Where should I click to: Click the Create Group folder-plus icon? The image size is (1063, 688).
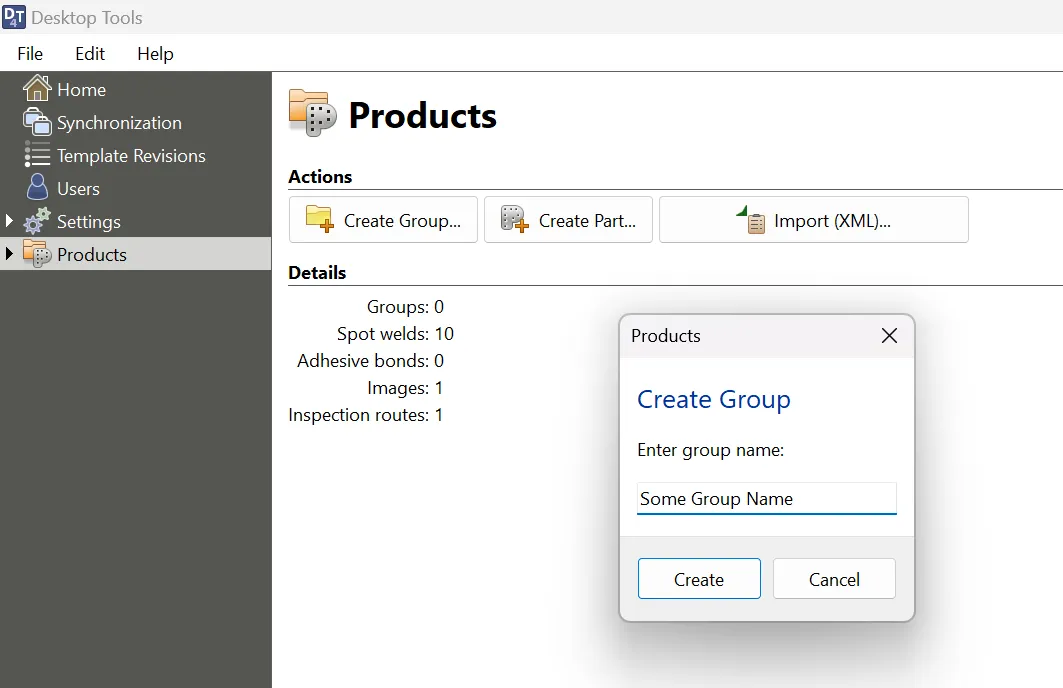coord(318,219)
